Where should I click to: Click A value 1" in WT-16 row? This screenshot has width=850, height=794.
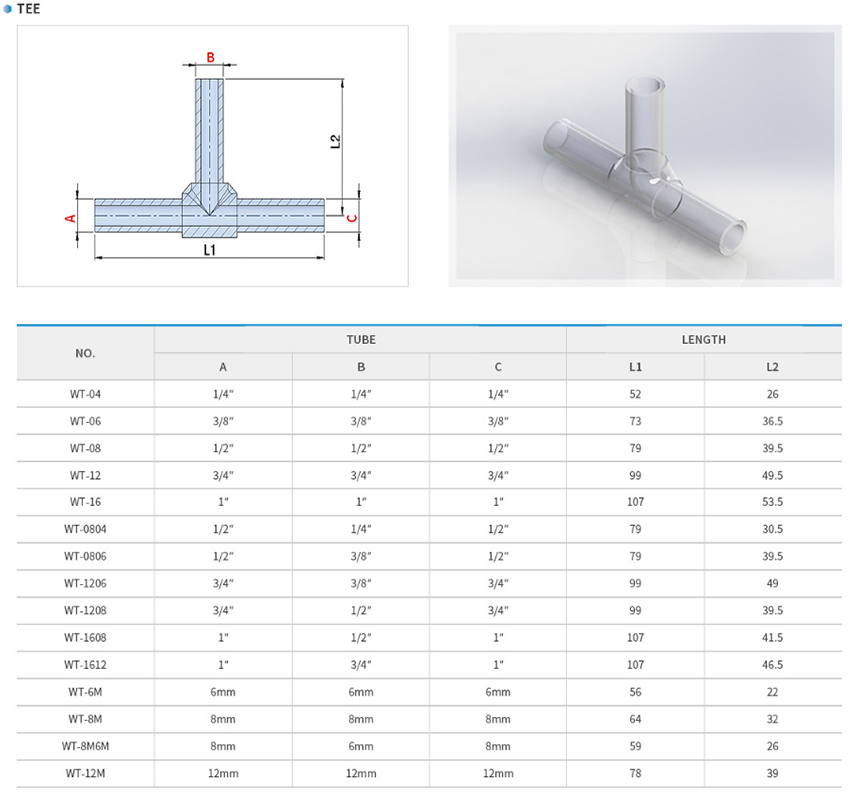(223, 502)
